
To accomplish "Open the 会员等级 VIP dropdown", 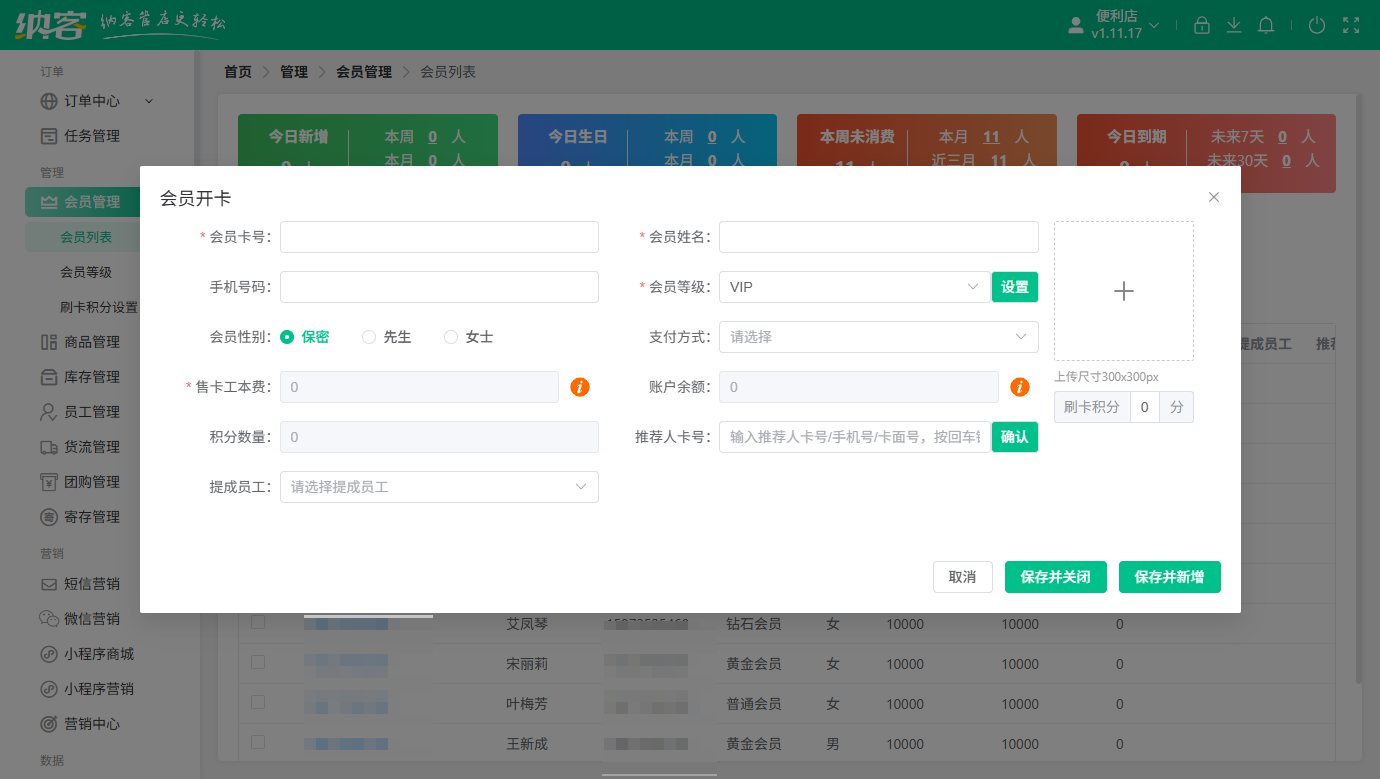I will pos(854,287).
